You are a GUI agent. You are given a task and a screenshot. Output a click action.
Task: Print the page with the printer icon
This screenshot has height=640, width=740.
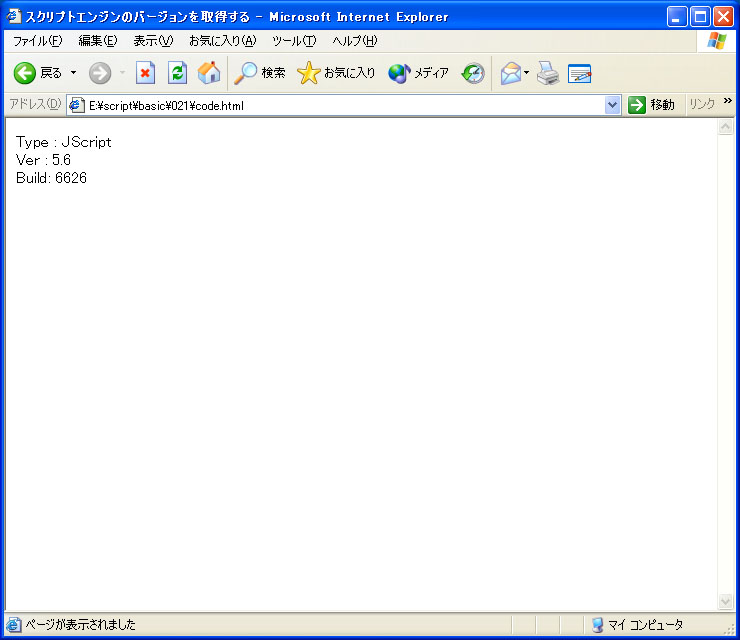[548, 73]
